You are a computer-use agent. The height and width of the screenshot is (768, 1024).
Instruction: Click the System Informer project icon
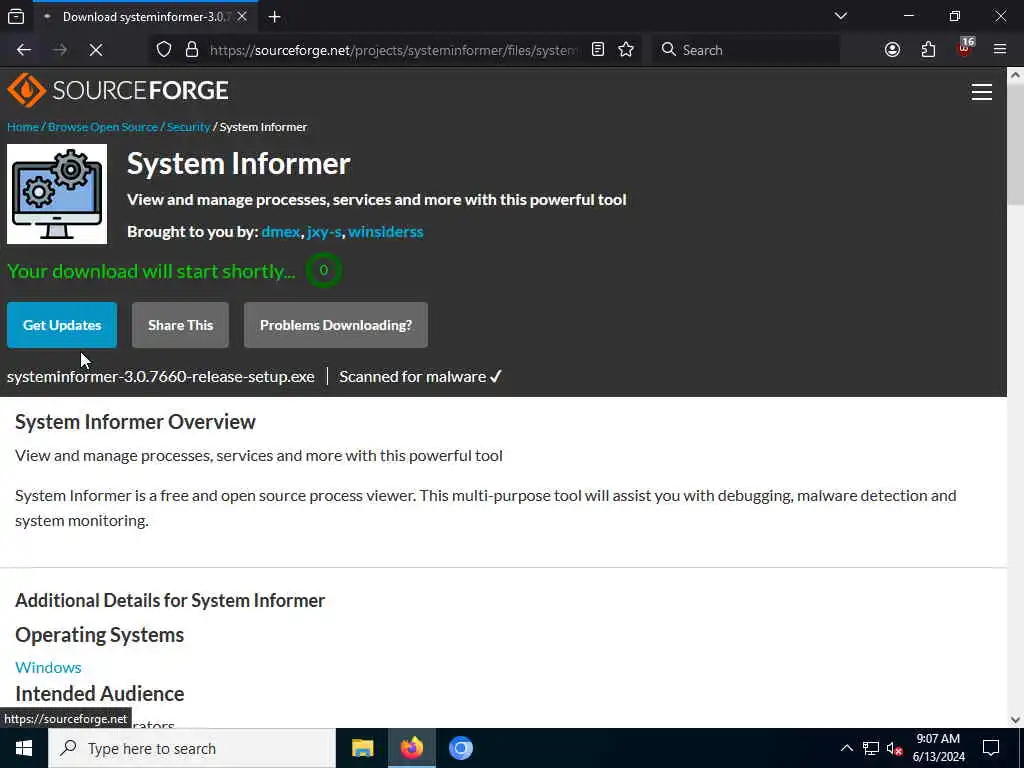(57, 194)
